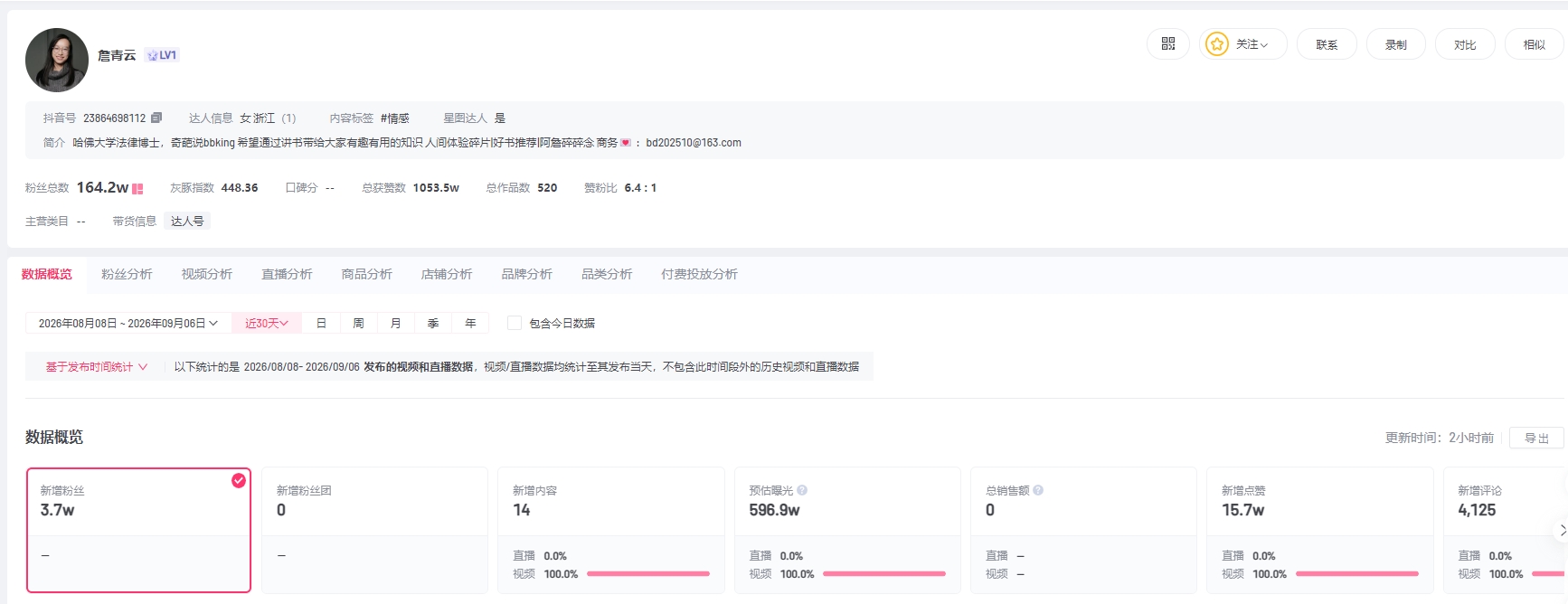Select the 总销售额 card
This screenshot has width=1568, height=604.
(1083, 530)
